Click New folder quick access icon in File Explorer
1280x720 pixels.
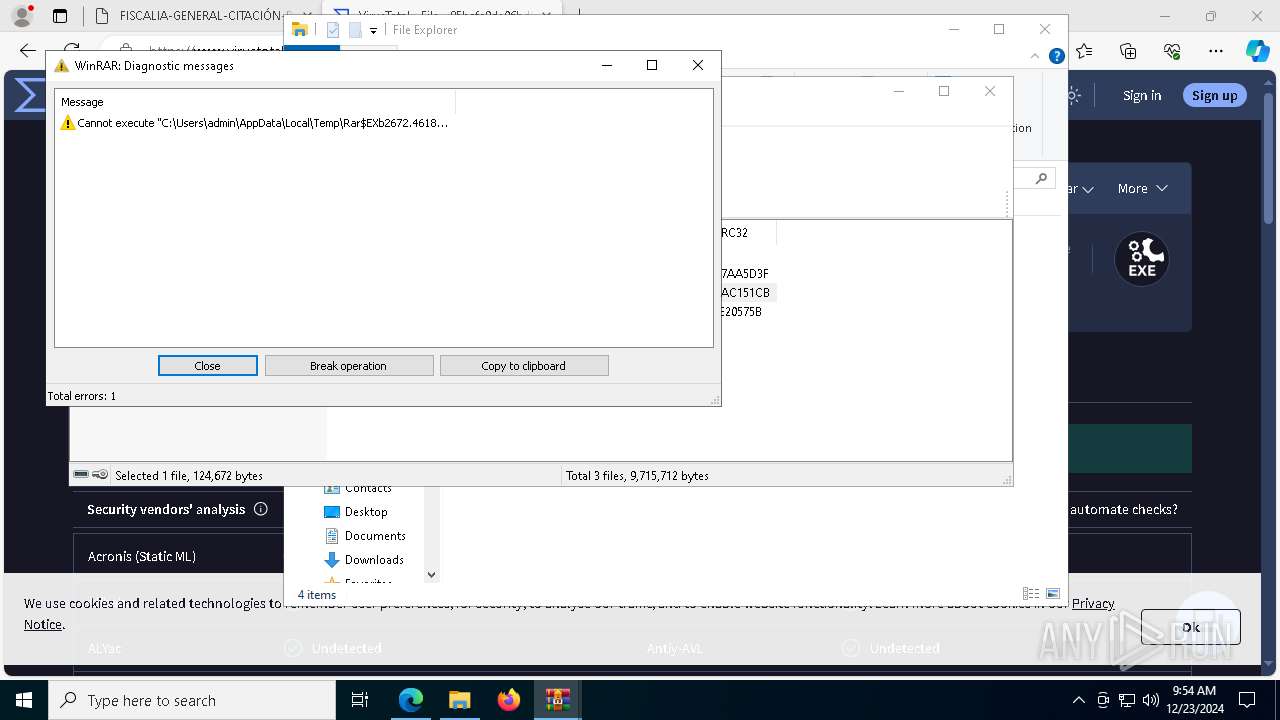coord(355,30)
